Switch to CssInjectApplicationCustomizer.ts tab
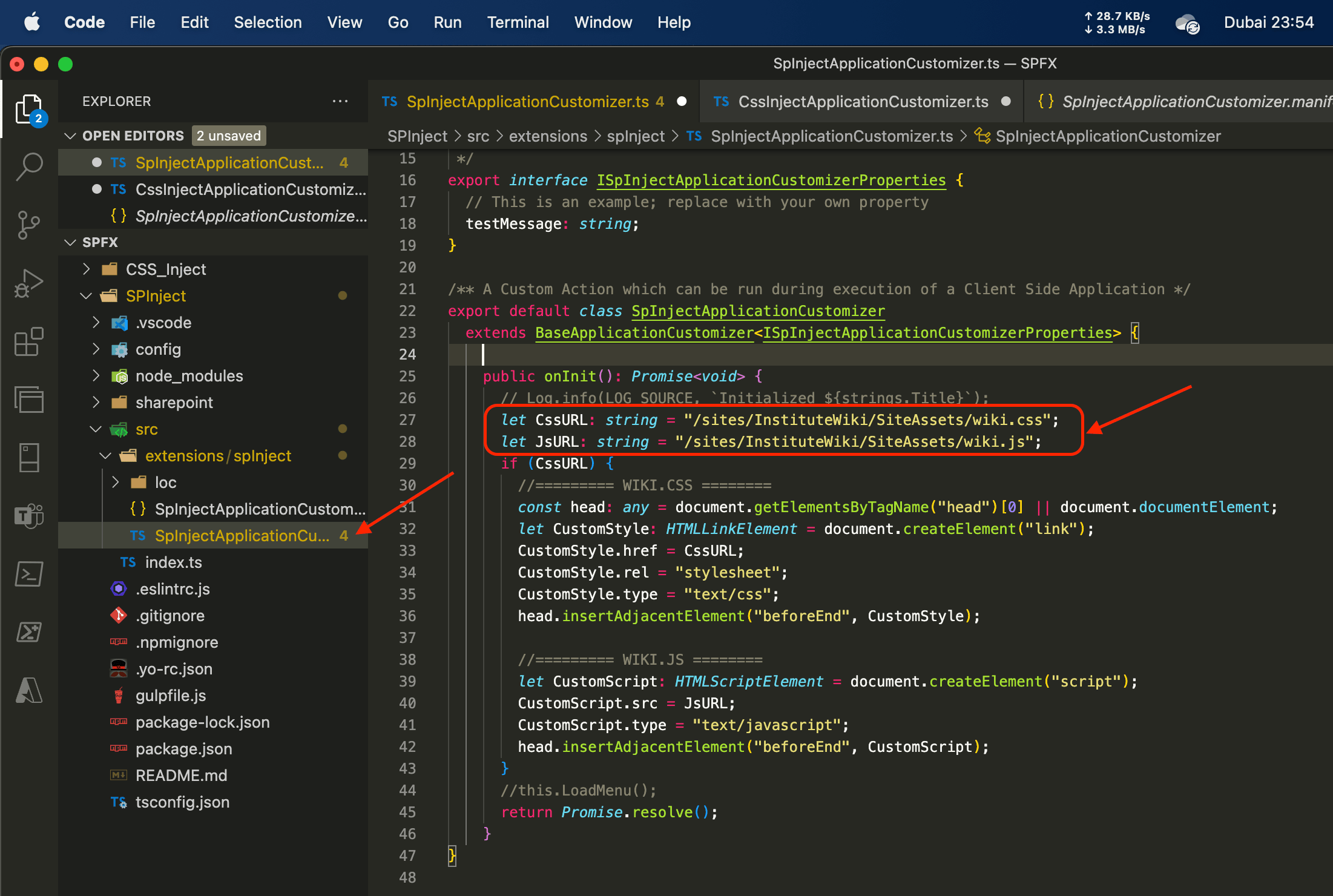This screenshot has height=896, width=1333. tap(863, 102)
